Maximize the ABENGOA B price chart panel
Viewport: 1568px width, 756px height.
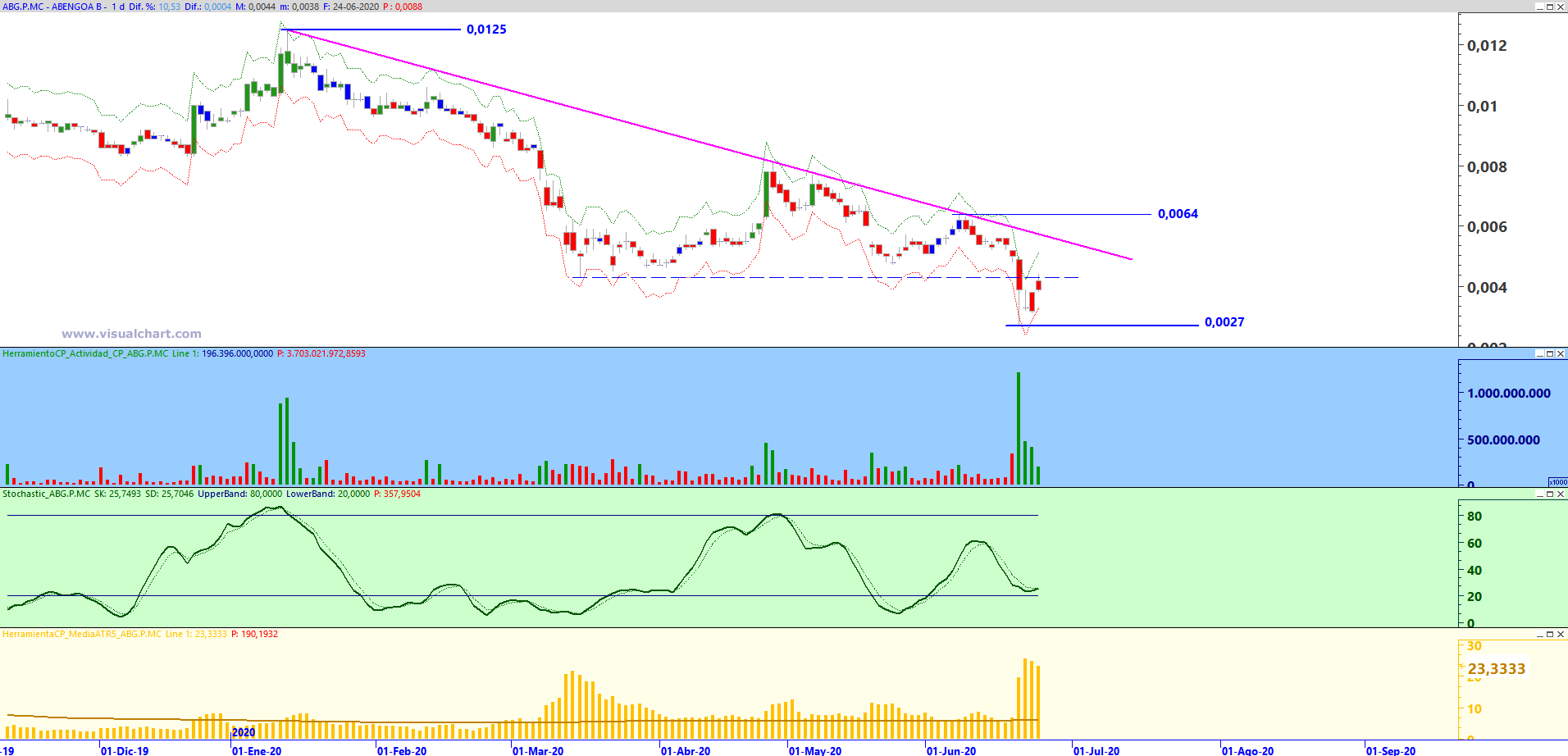(1550, 7)
